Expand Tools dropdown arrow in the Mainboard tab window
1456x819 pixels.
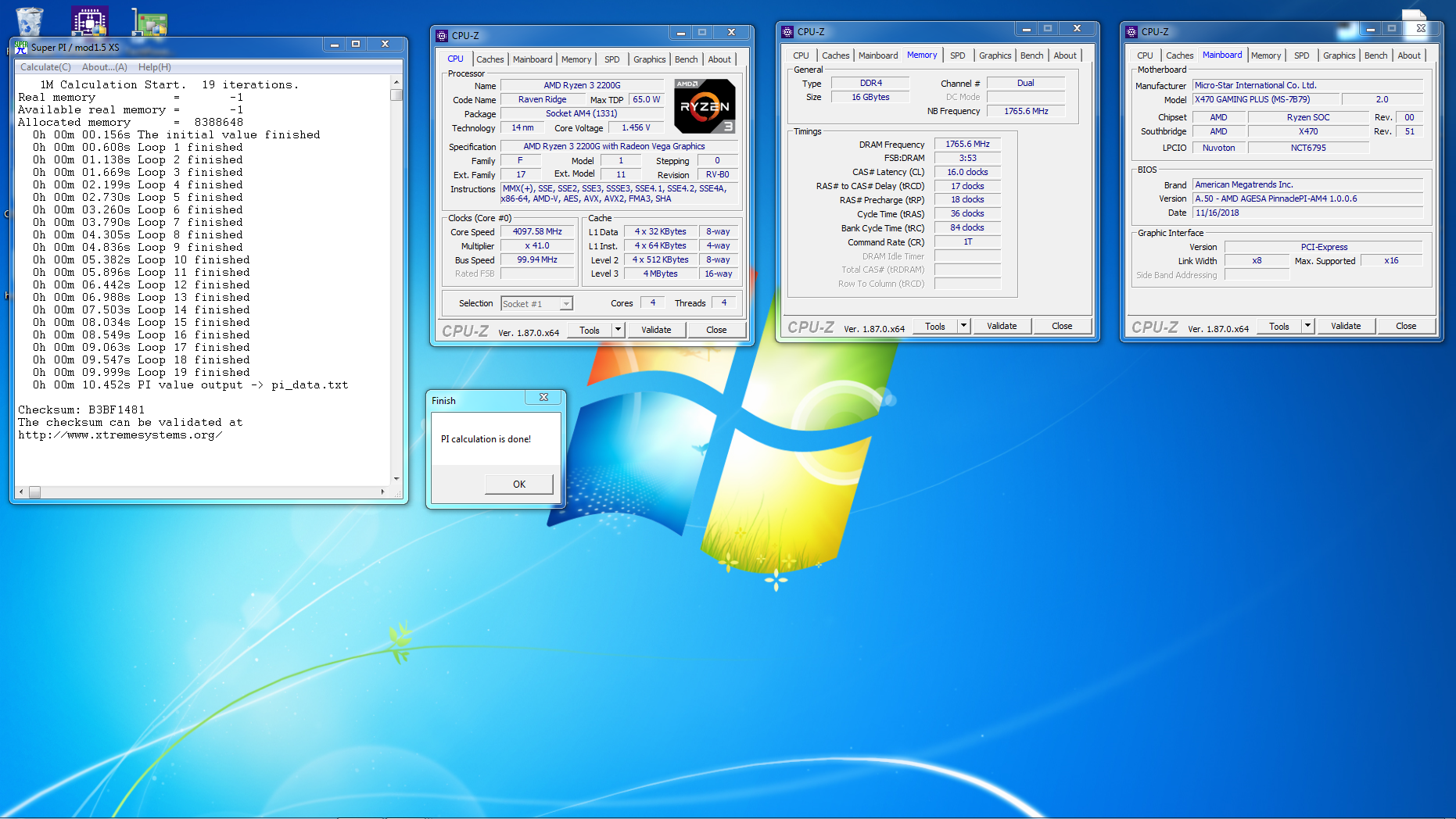[x=1307, y=327]
